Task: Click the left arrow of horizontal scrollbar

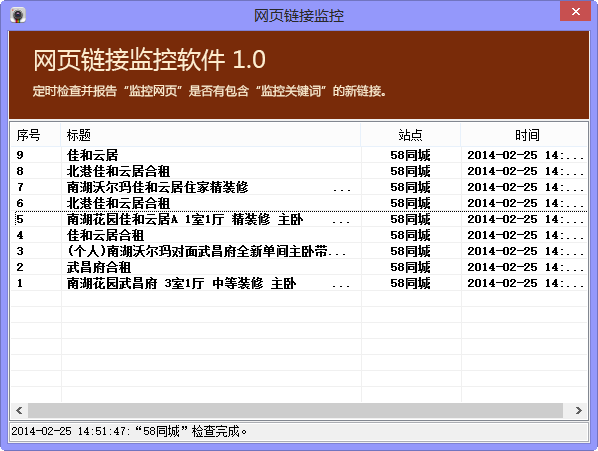Action: (19, 410)
